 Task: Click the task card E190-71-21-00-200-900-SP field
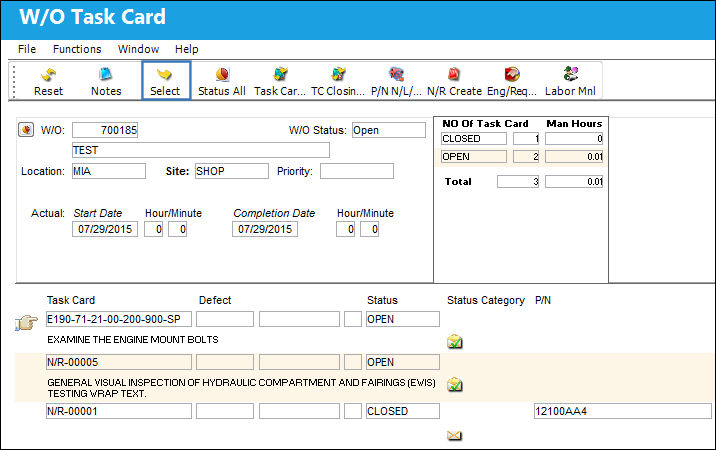click(x=119, y=319)
